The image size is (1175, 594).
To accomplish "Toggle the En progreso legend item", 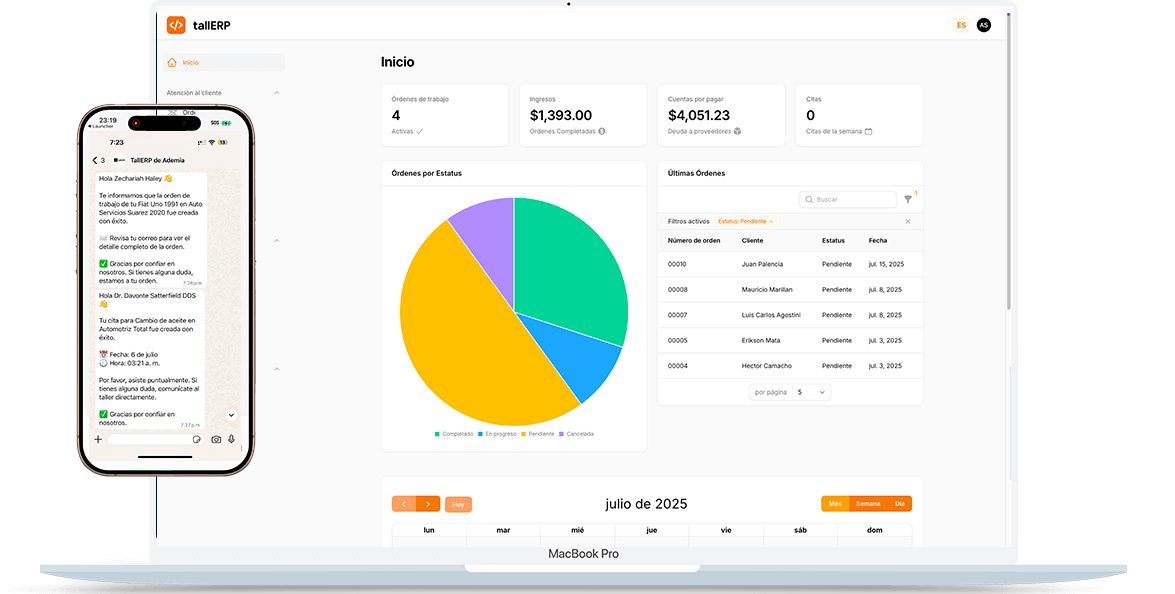I will click(497, 434).
